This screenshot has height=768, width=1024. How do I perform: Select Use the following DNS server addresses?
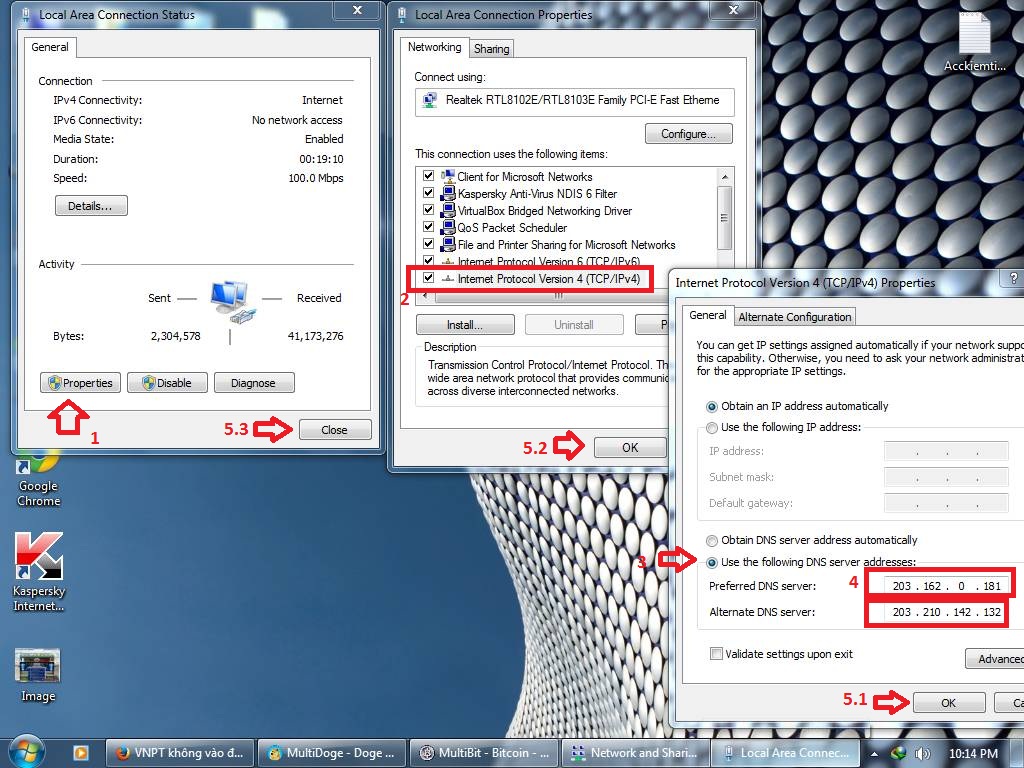(x=712, y=562)
